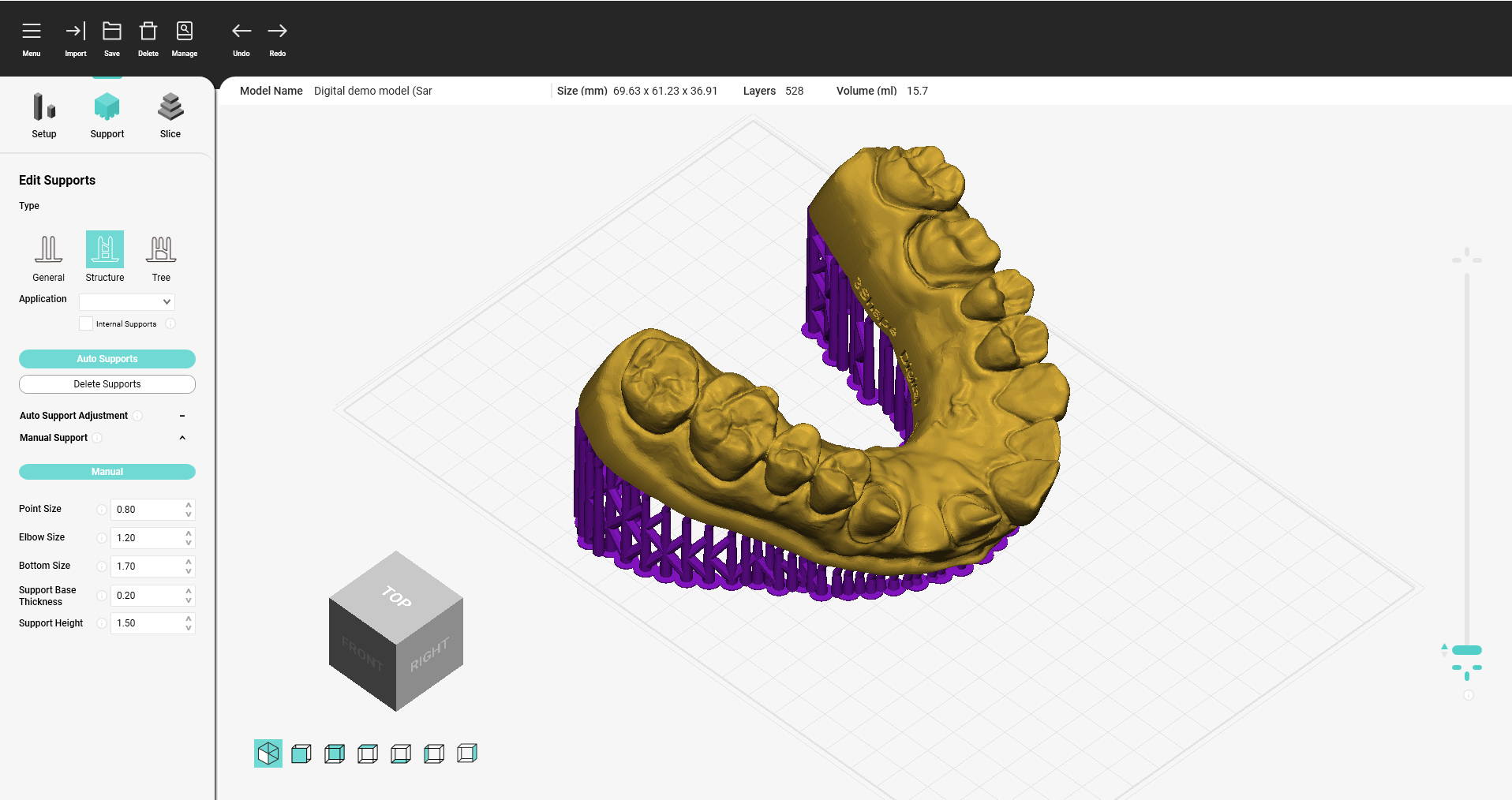Decrease Elbow Size with down arrow
The width and height of the screenshot is (1512, 800).
(189, 543)
